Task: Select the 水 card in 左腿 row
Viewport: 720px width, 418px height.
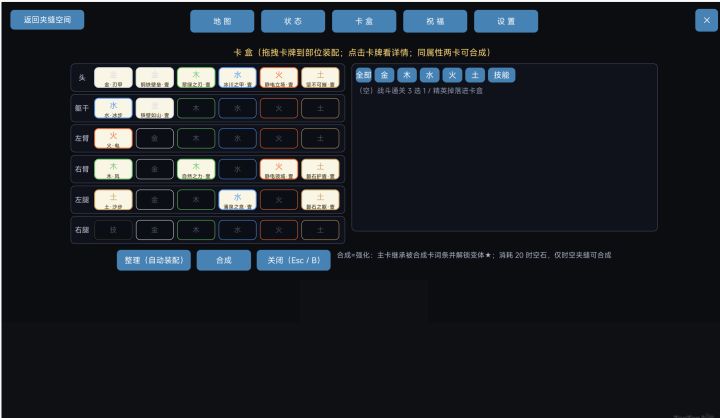Action: click(x=237, y=200)
